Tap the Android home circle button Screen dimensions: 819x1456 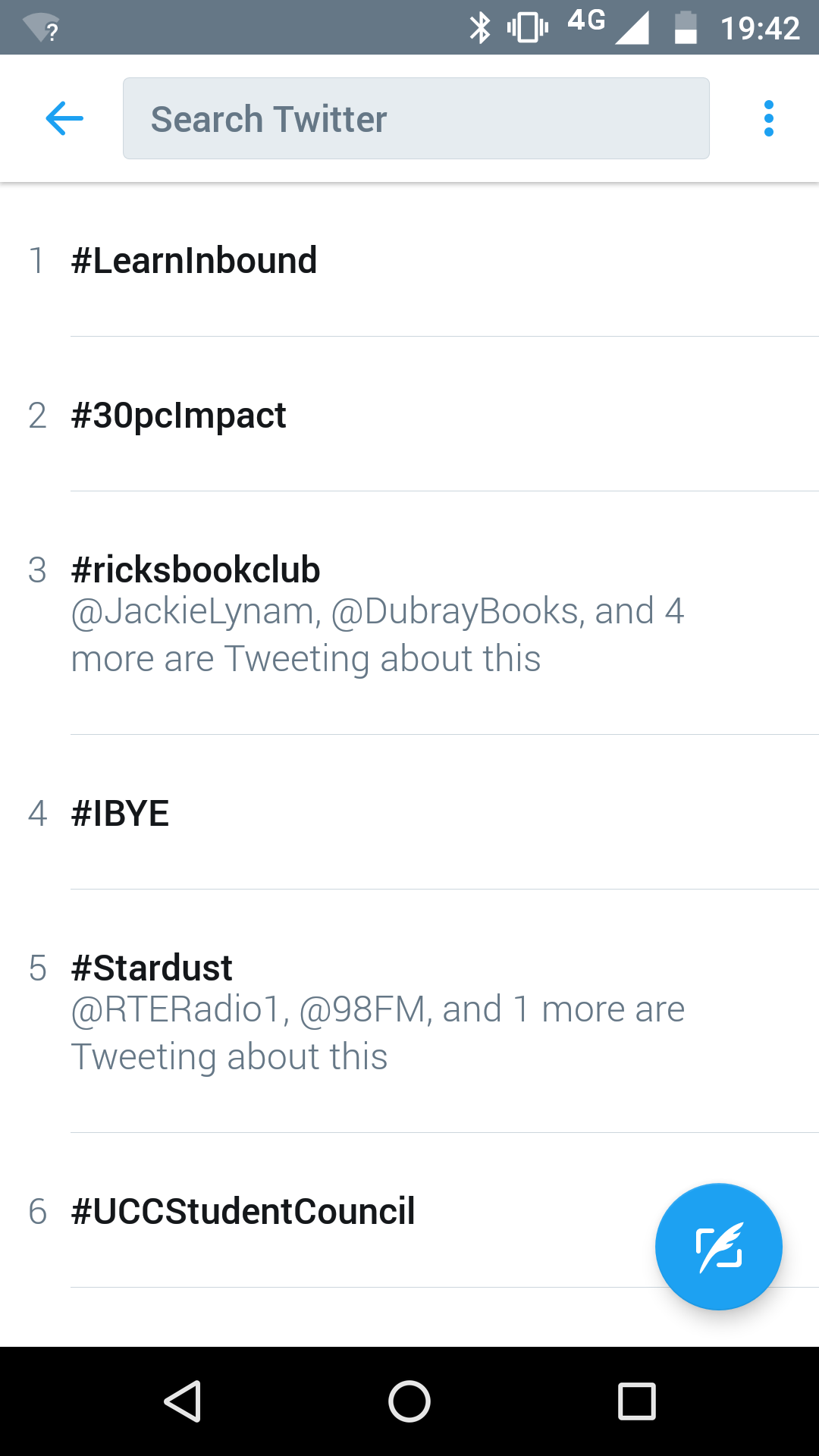pos(409,1401)
